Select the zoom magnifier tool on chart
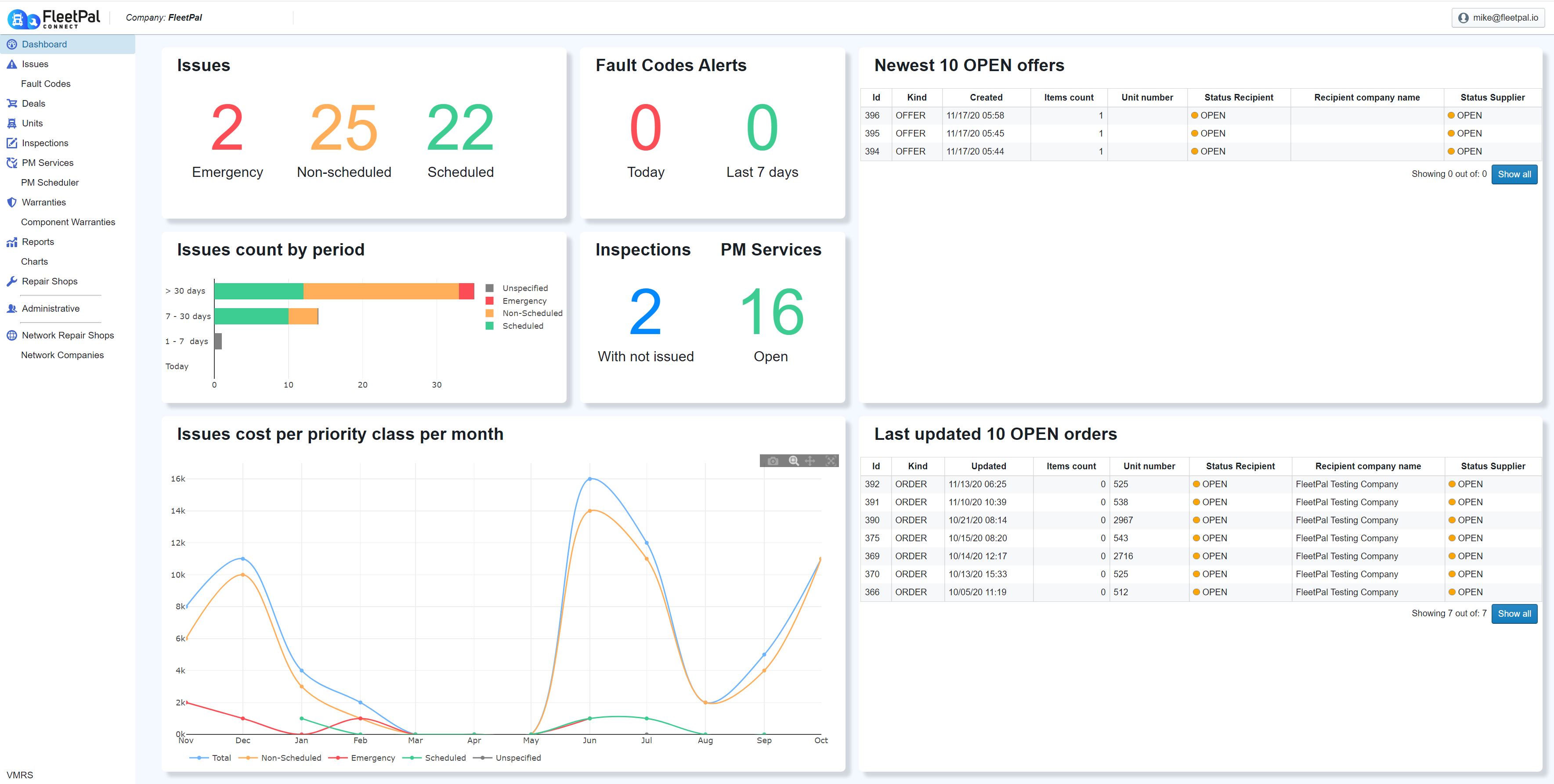The image size is (1554, 784). pyautogui.click(x=793, y=461)
